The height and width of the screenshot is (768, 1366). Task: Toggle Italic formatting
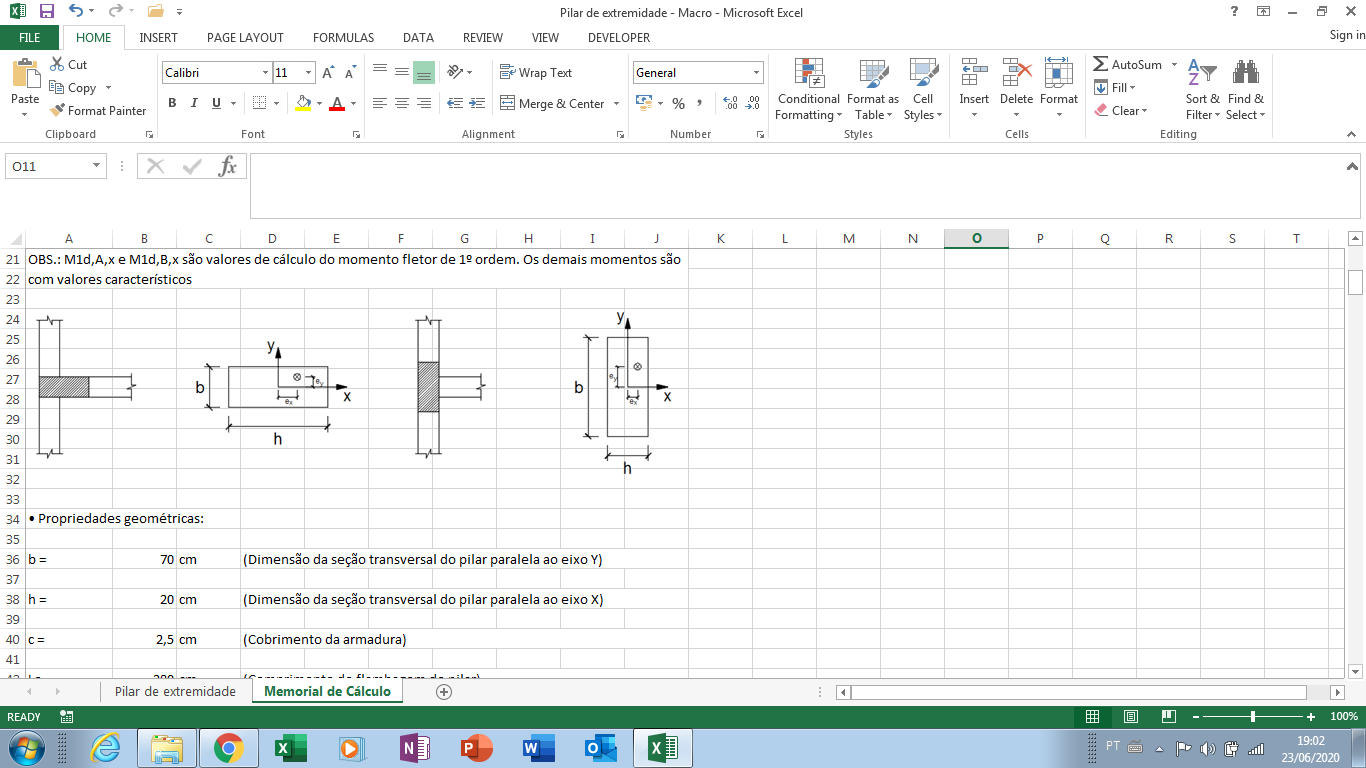pyautogui.click(x=194, y=103)
